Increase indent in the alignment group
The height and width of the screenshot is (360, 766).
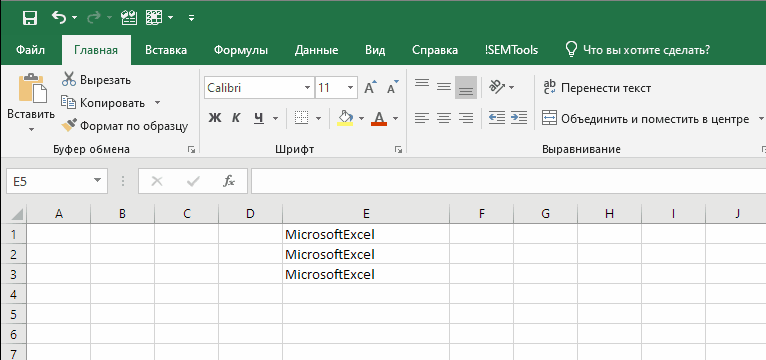[519, 118]
